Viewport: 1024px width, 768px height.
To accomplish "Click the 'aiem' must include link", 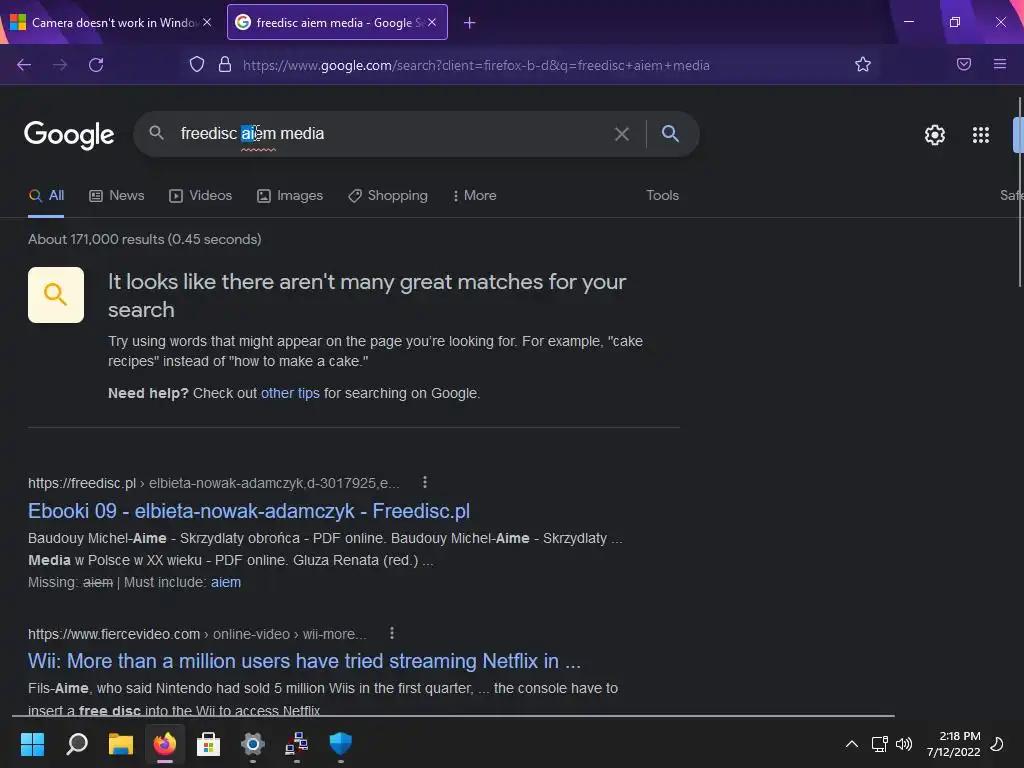I will coord(226,582).
